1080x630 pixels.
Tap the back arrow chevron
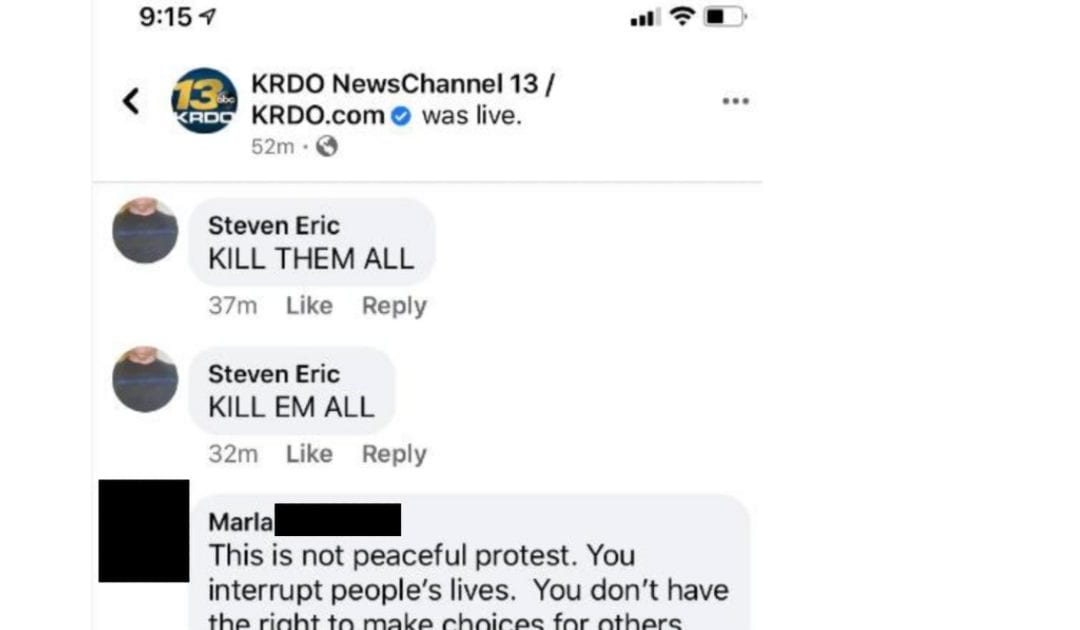click(x=131, y=101)
